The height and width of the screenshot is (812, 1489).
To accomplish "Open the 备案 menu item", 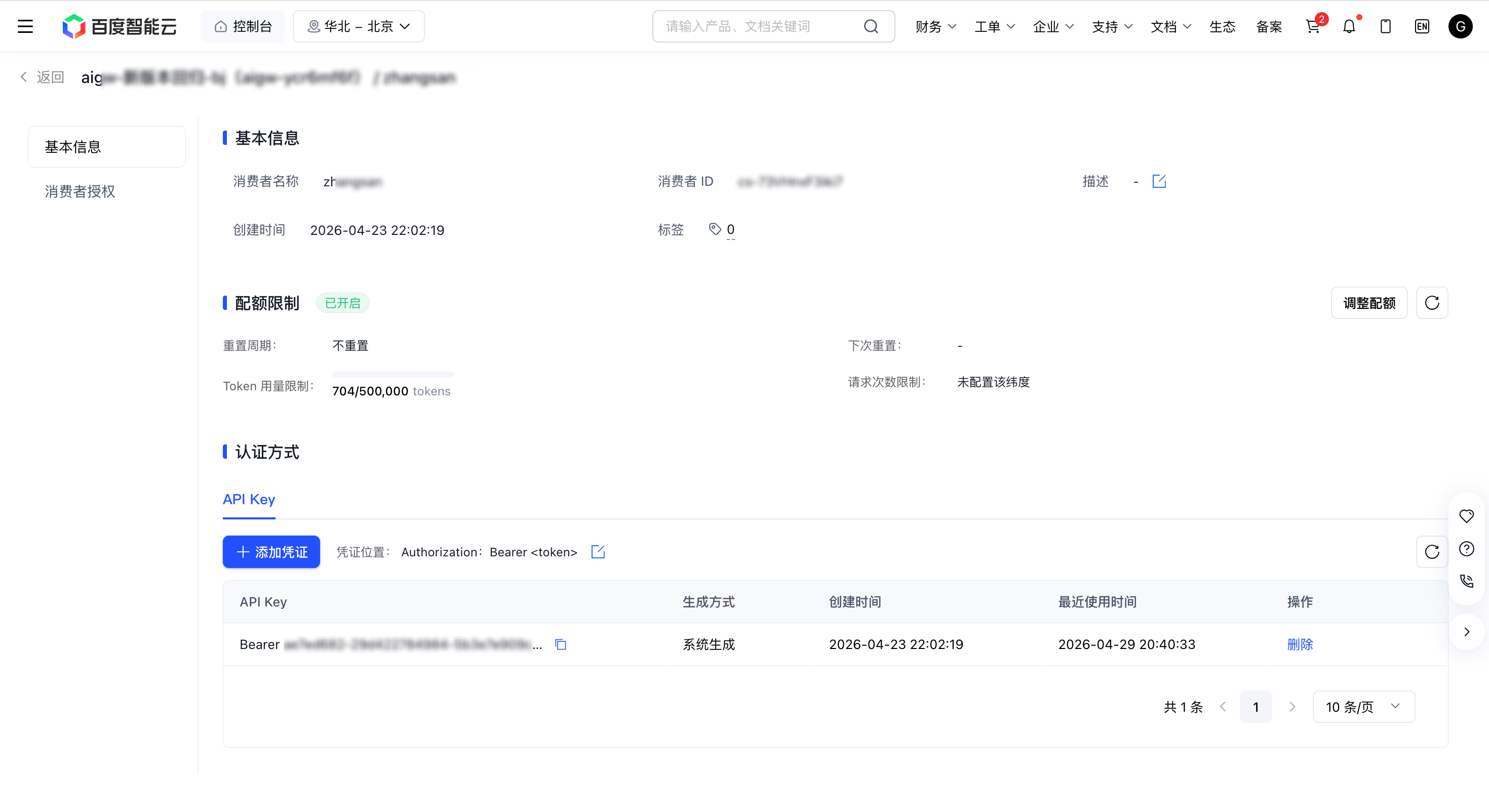I will click(x=1269, y=26).
